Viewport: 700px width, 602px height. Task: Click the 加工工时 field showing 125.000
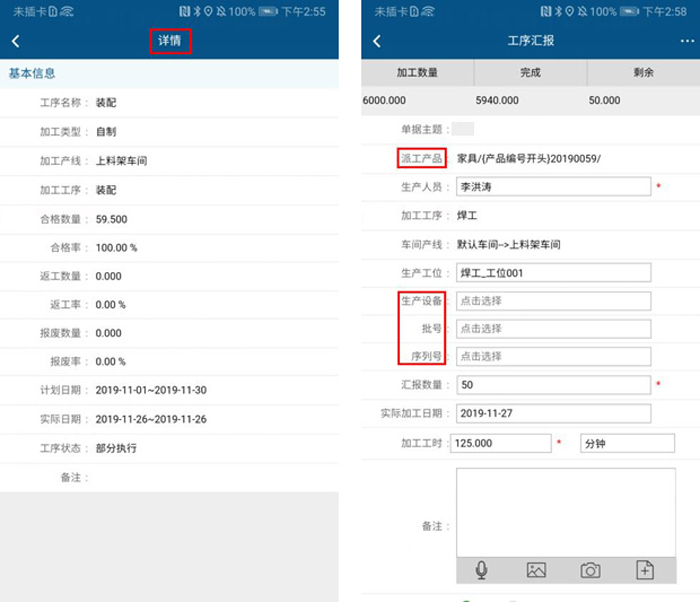pyautogui.click(x=501, y=443)
